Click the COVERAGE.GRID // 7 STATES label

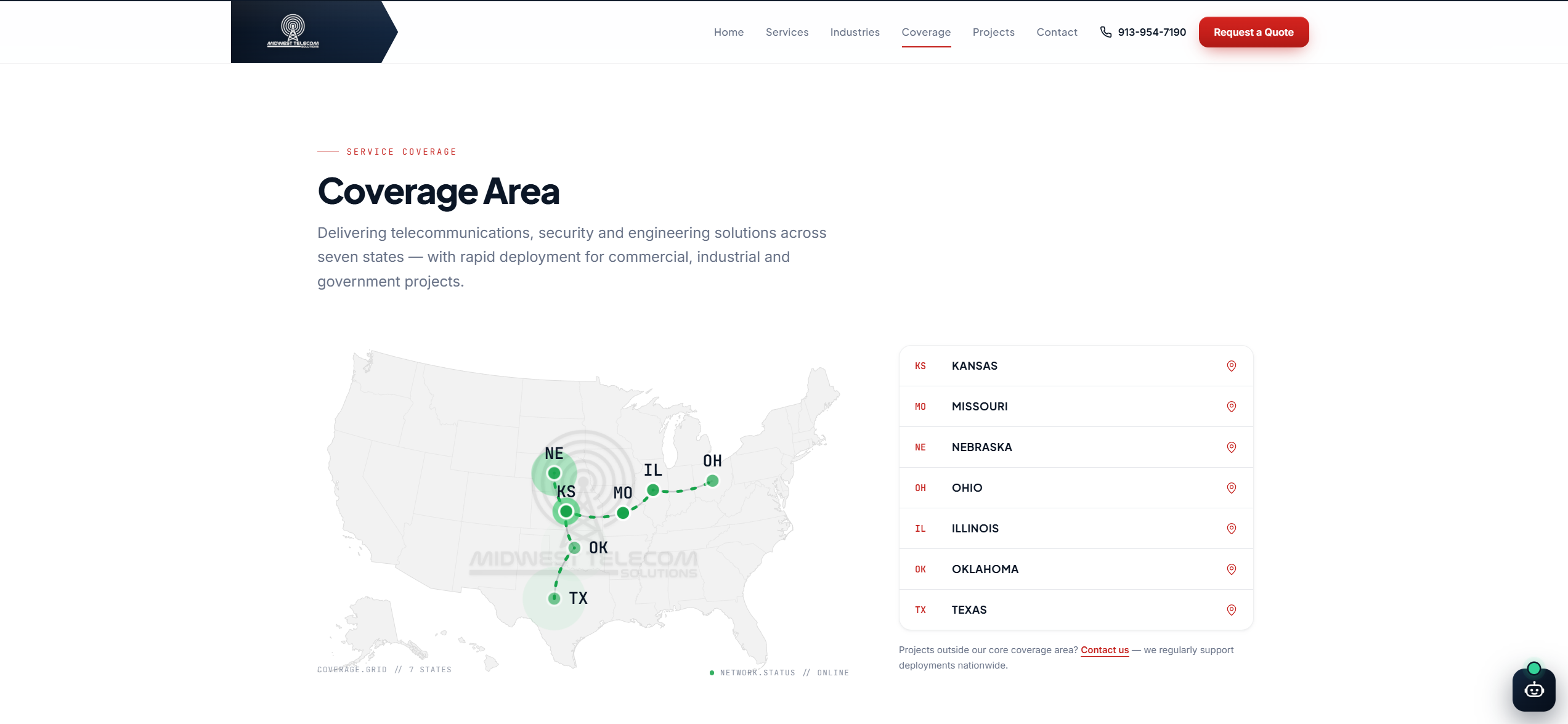tap(384, 670)
